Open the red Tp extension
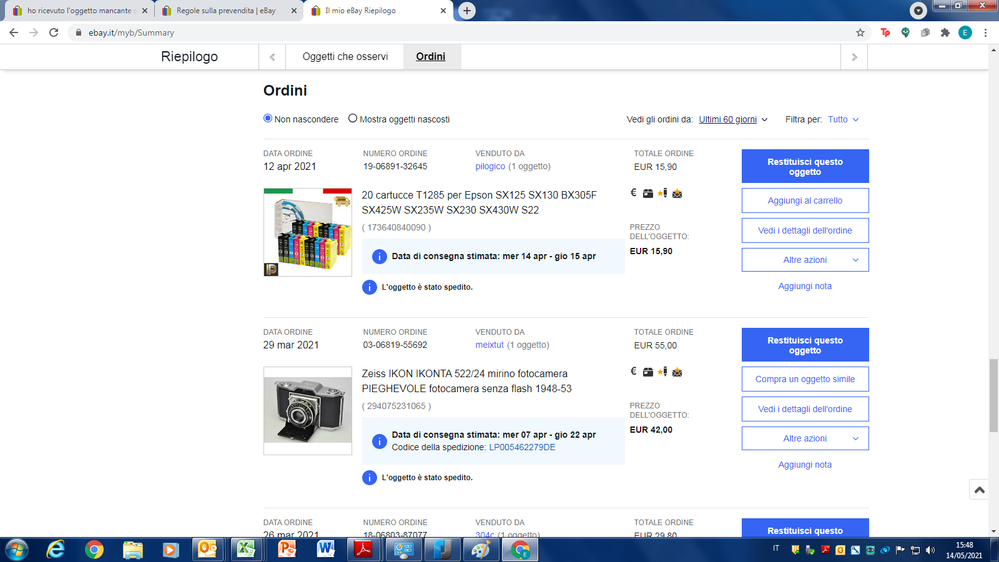 [885, 32]
